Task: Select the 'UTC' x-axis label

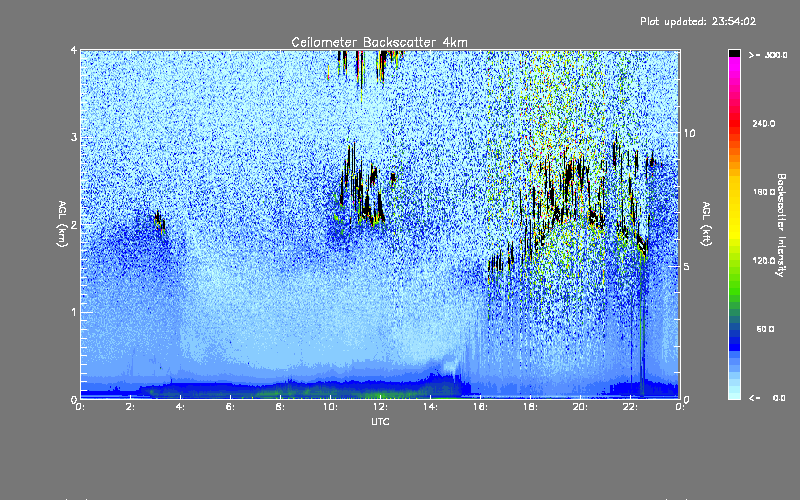Action: (x=380, y=421)
